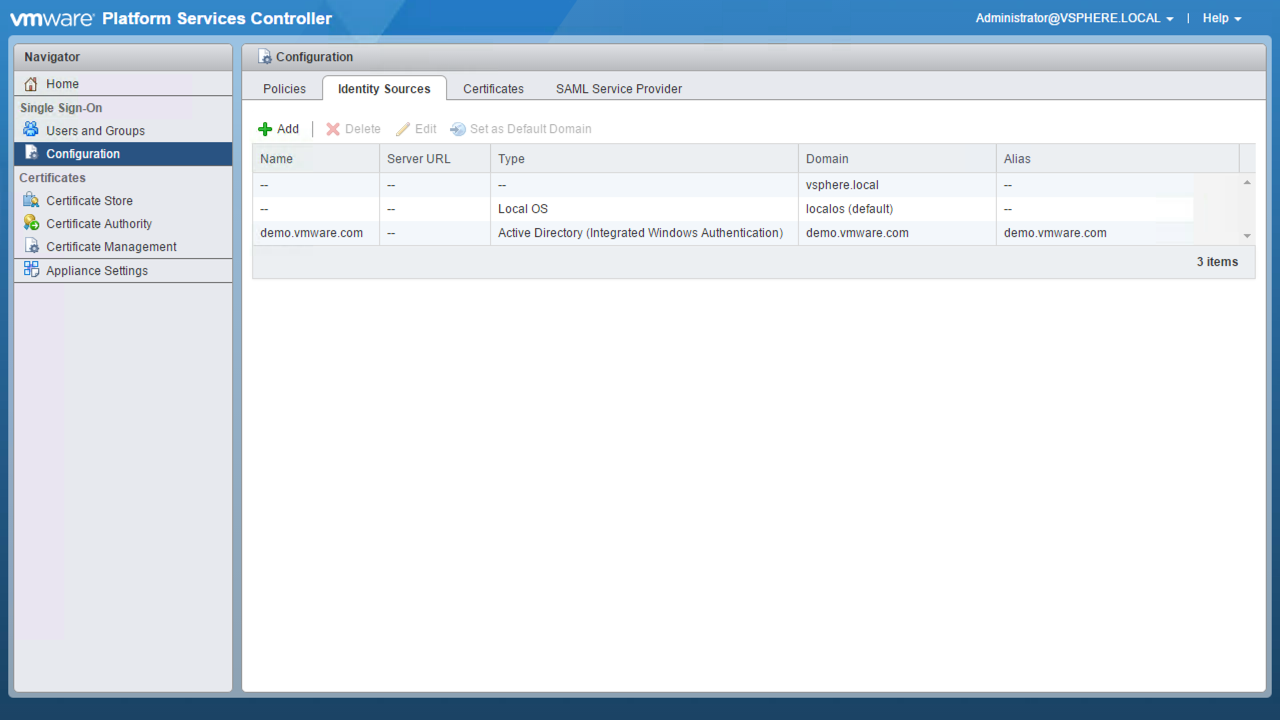Click the Certificate Management icon

click(x=31, y=246)
